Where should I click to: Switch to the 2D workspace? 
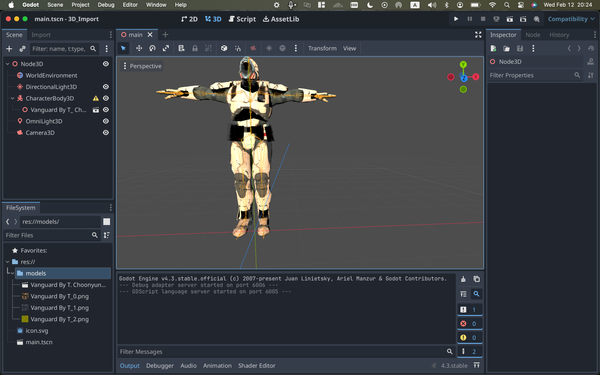click(189, 19)
